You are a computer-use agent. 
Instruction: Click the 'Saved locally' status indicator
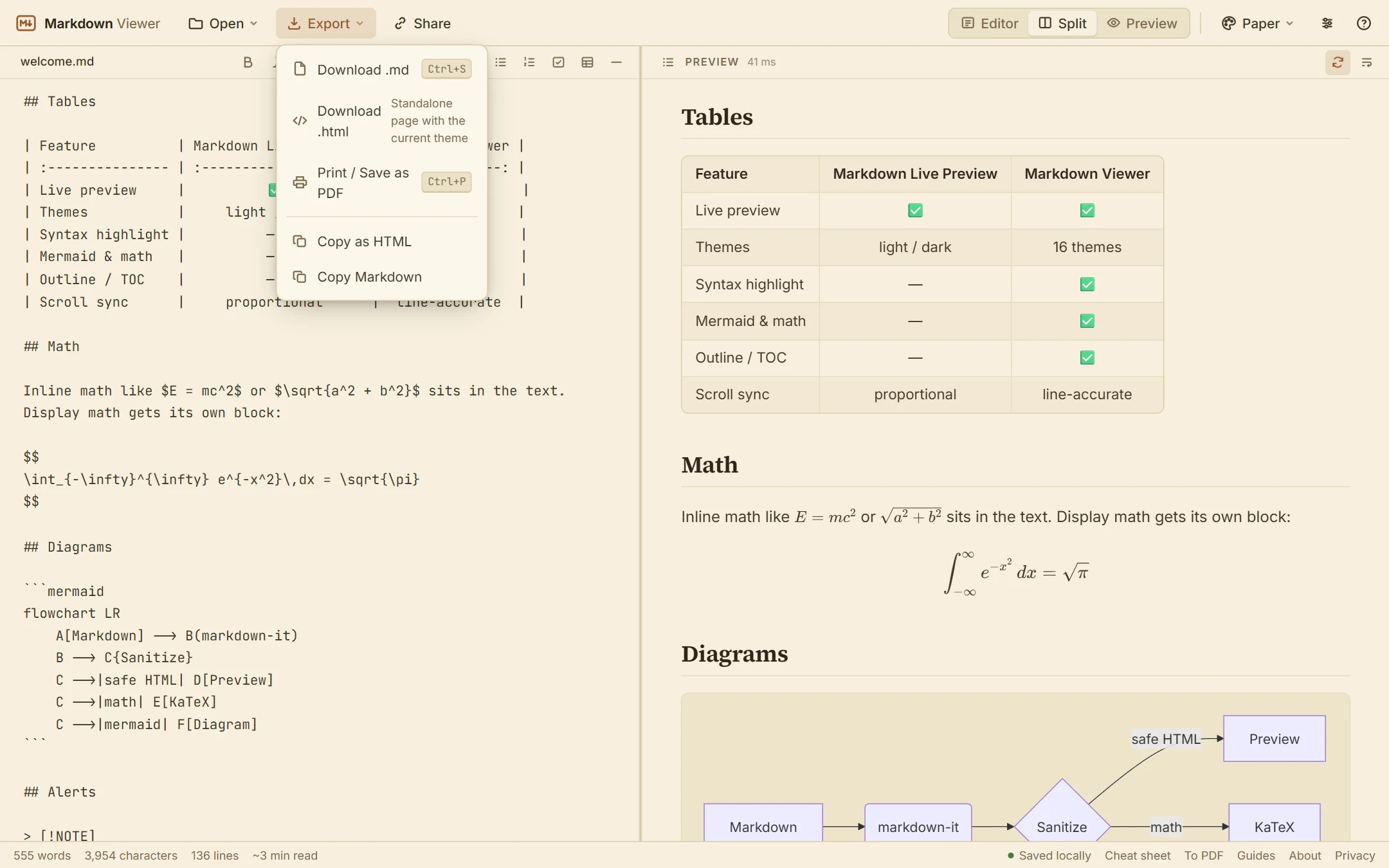[x=1049, y=855]
